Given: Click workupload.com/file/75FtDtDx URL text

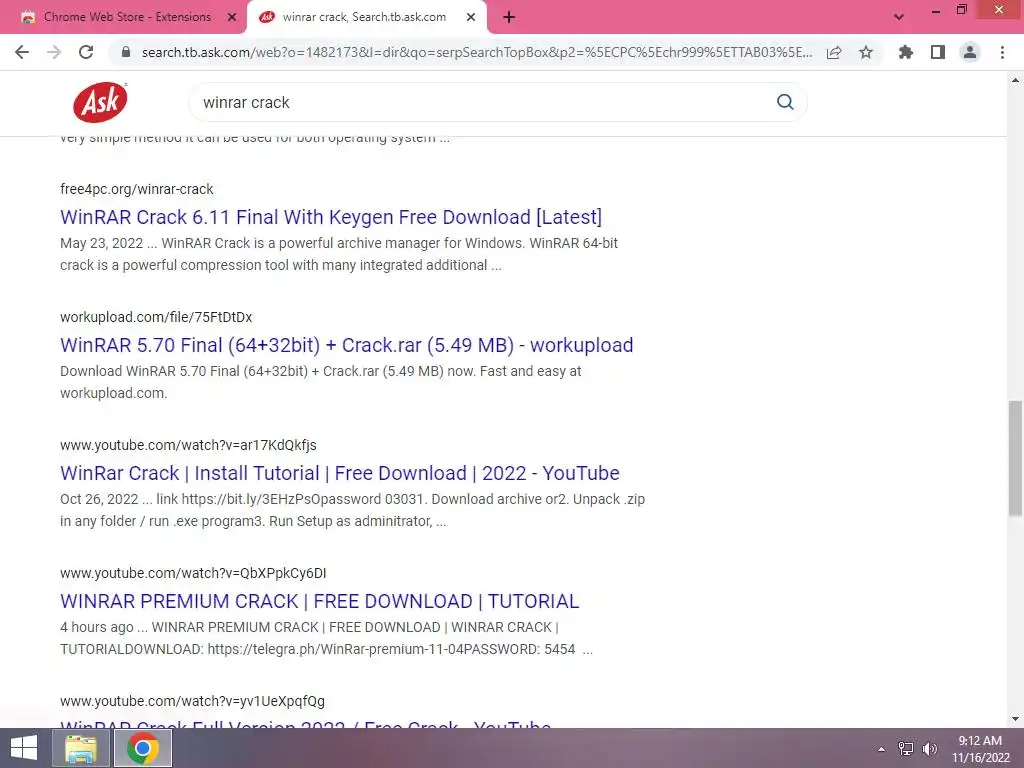Looking at the screenshot, I should (156, 317).
